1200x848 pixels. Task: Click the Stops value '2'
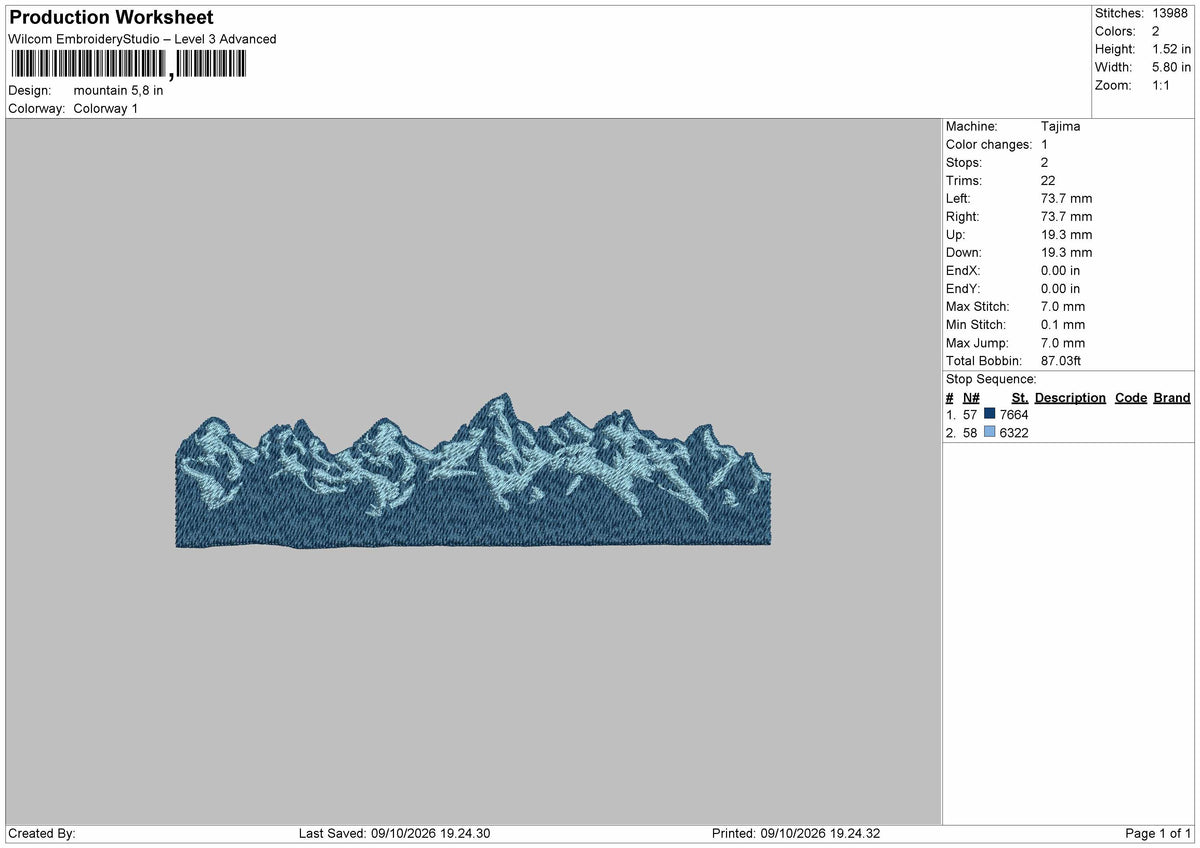(x=1045, y=162)
